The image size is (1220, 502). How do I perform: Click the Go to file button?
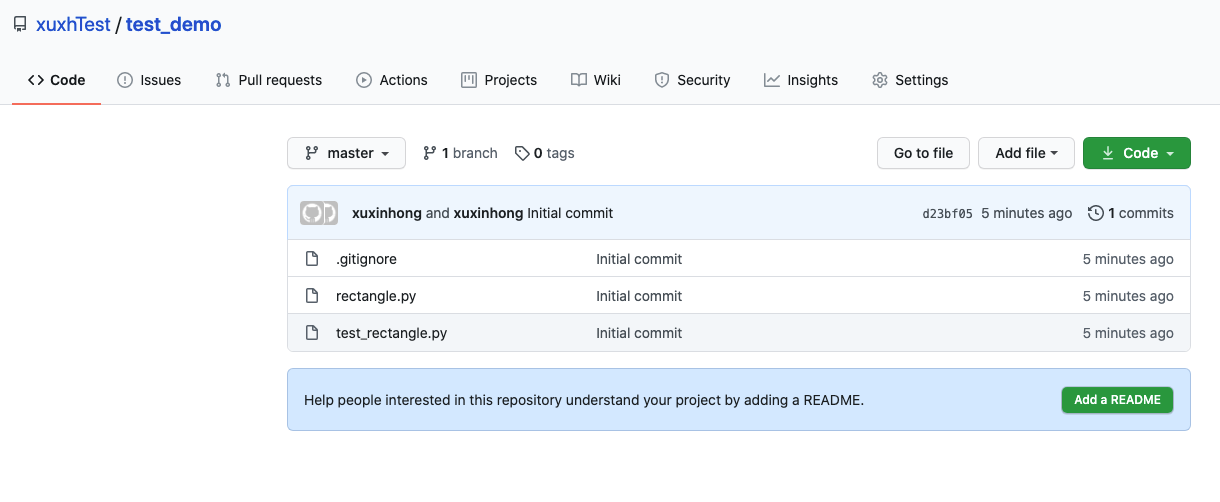click(x=923, y=153)
